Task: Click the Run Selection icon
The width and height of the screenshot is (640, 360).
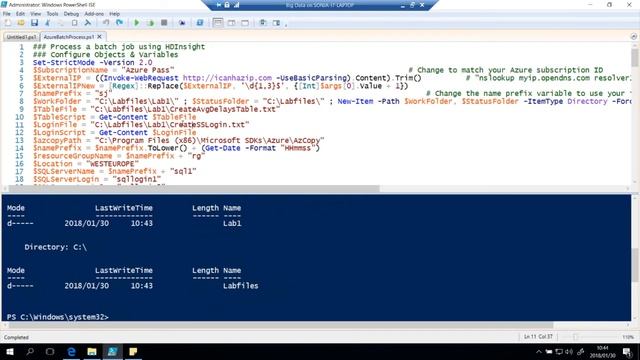Action: pos(151,23)
